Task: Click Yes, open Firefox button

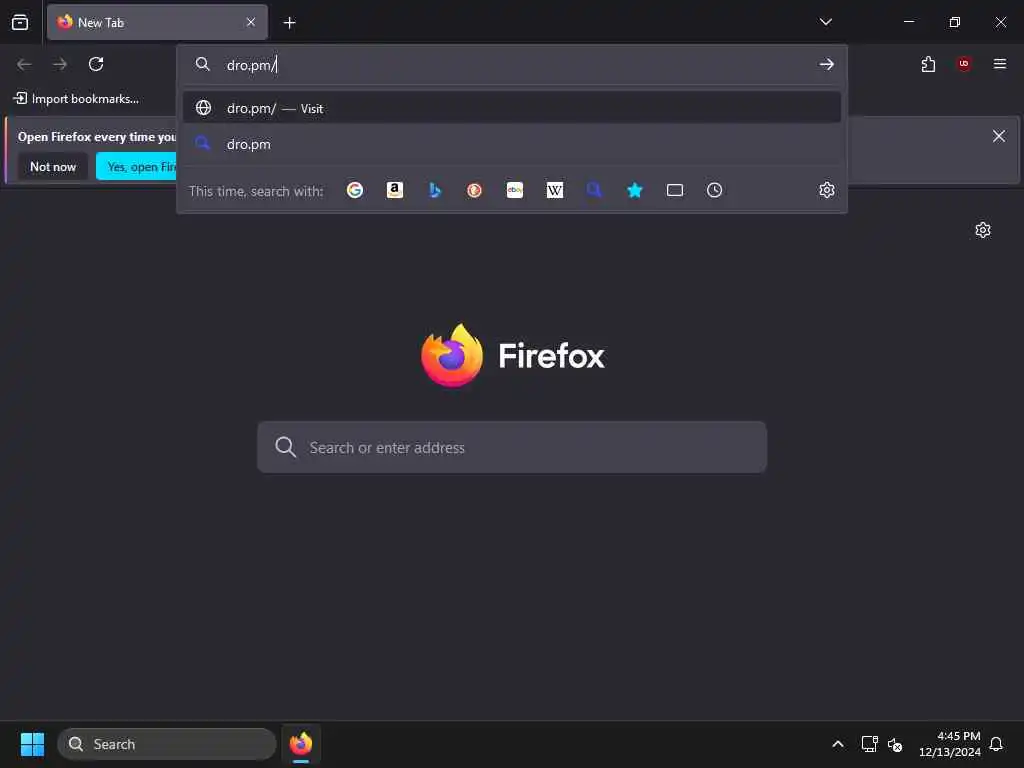Action: click(136, 167)
